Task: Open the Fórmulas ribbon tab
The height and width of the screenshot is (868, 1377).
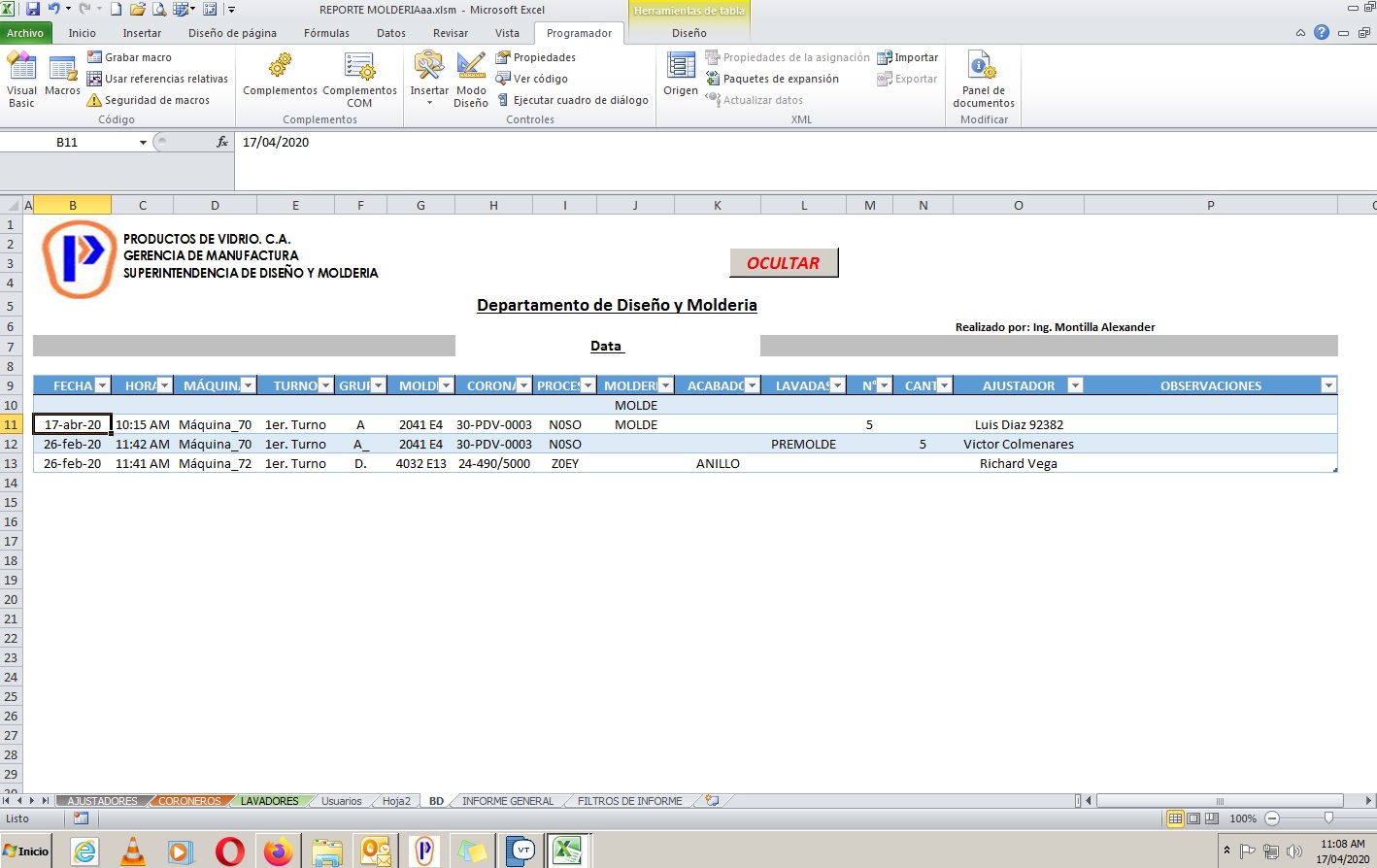Action: pyautogui.click(x=326, y=33)
